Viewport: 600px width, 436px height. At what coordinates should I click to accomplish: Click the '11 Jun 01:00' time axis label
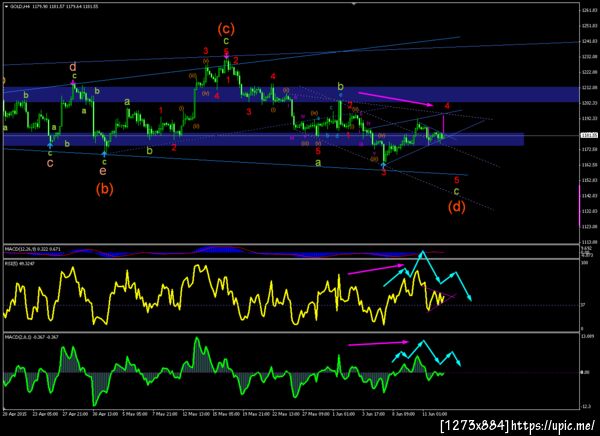coord(434,414)
